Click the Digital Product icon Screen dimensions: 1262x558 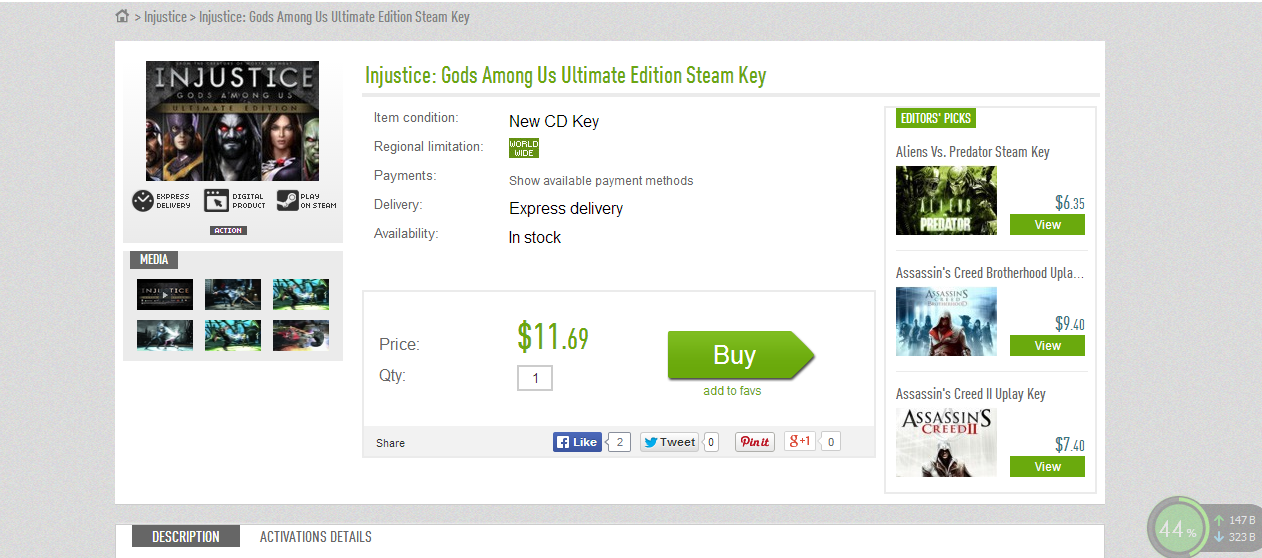point(216,201)
